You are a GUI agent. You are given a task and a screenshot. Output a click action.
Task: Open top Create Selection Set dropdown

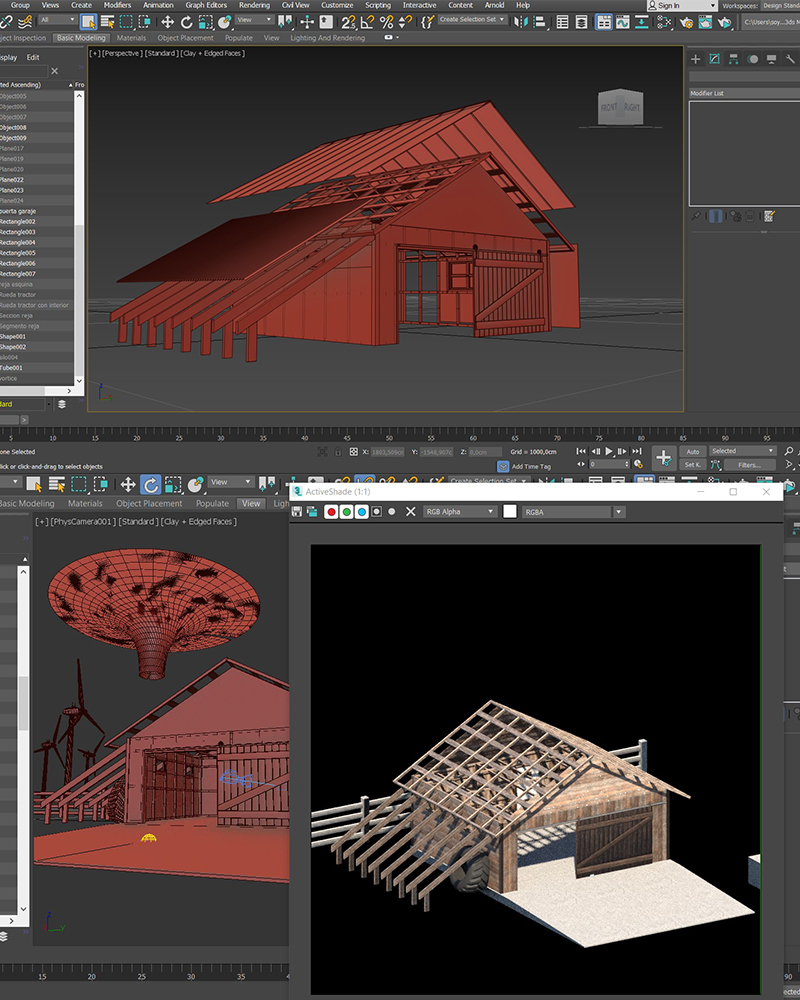coord(472,20)
